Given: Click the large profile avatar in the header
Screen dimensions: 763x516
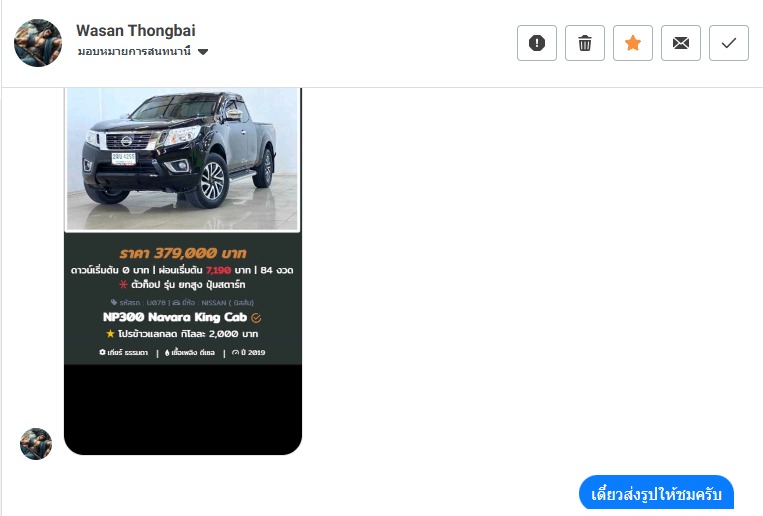Looking at the screenshot, I should [38, 43].
